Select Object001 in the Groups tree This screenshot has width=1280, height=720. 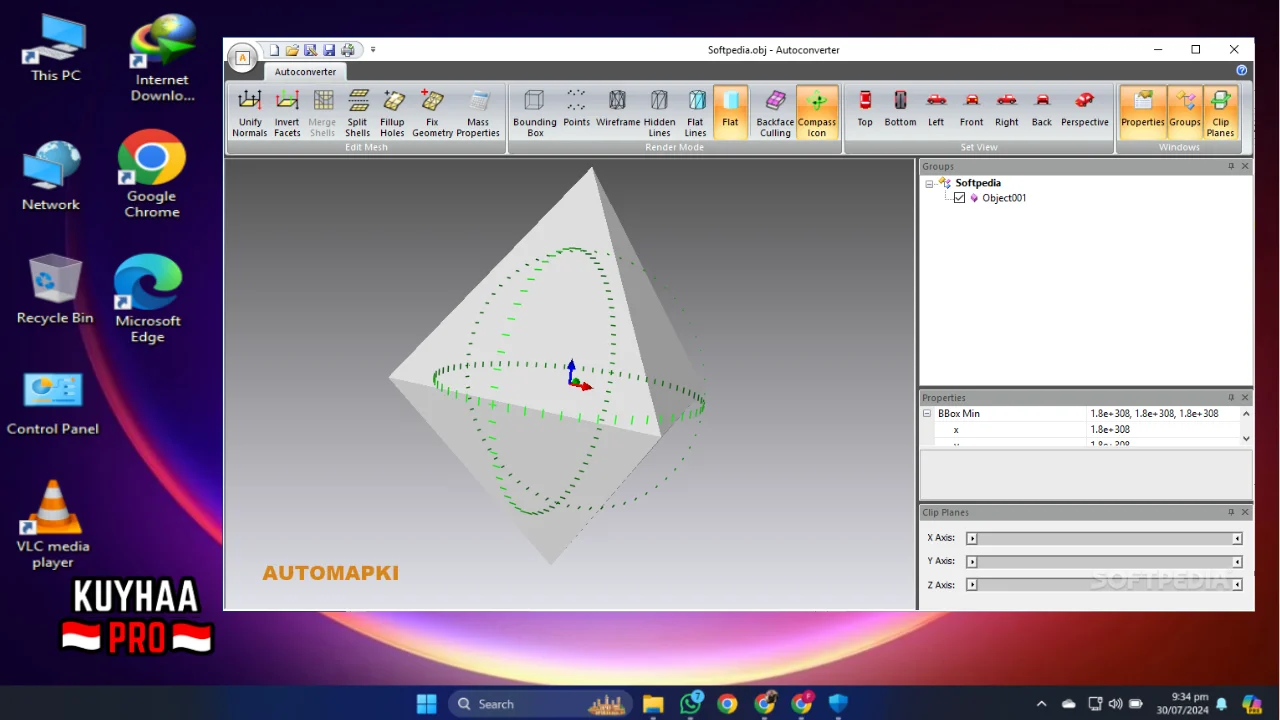tap(1004, 198)
